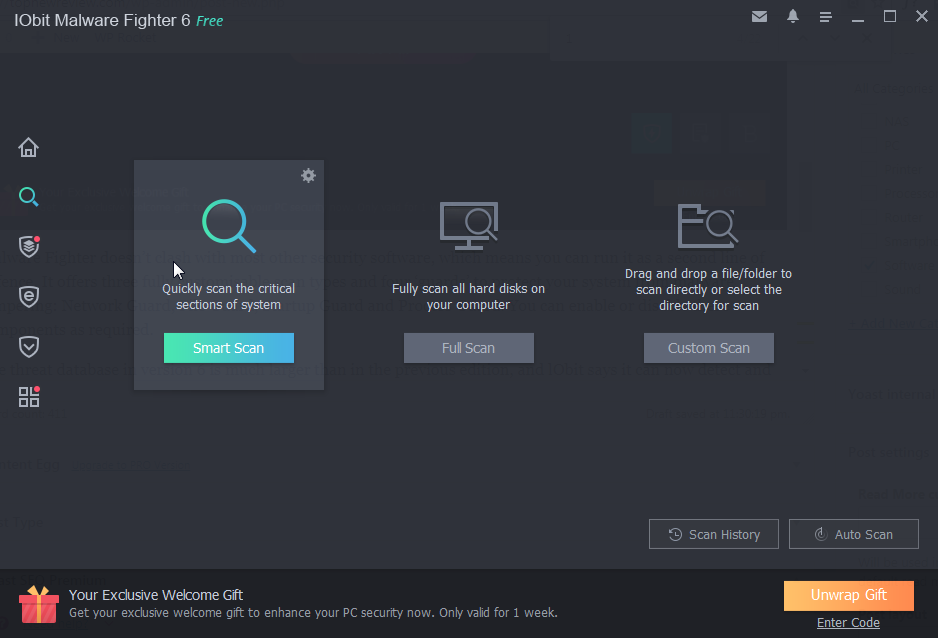Viewport: 938px width, 638px height.
Task: View Scan History
Action: (714, 534)
